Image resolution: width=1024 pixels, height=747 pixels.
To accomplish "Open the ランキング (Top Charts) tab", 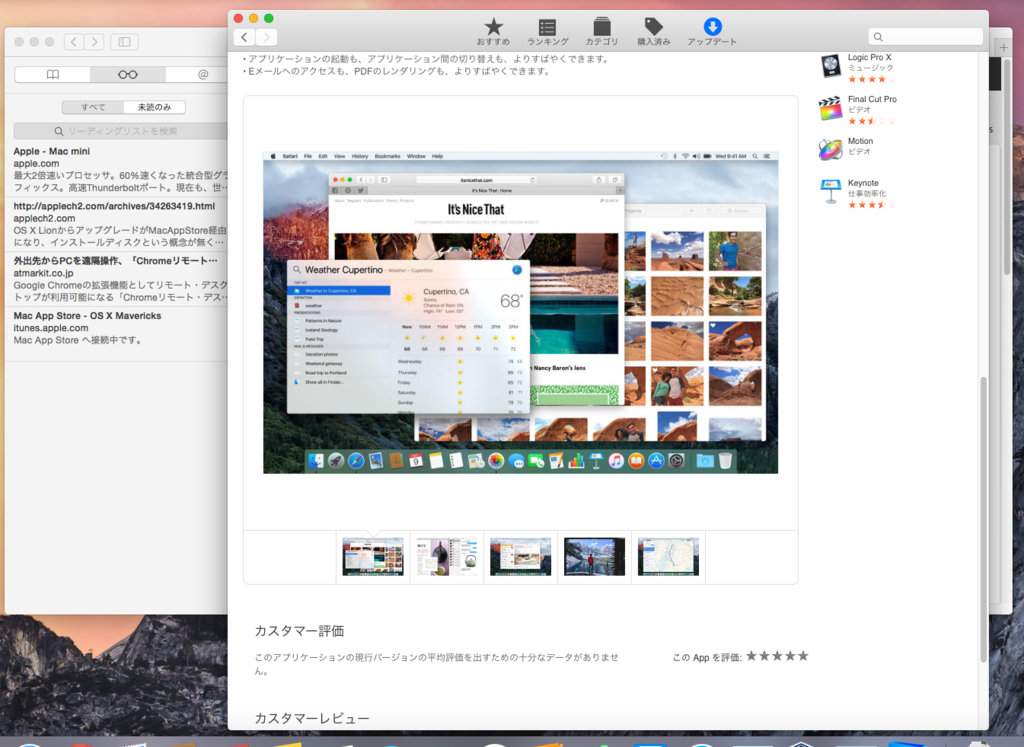I will (x=547, y=31).
